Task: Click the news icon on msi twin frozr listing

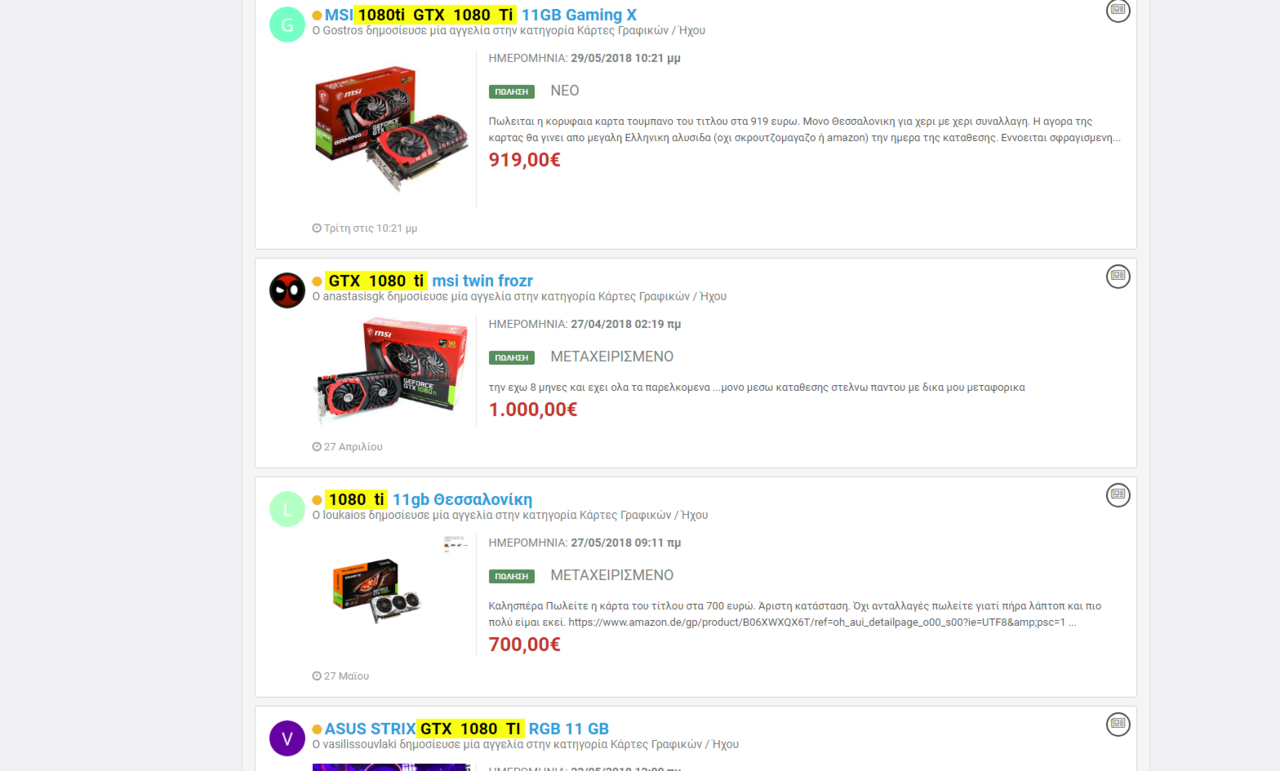Action: (1118, 276)
